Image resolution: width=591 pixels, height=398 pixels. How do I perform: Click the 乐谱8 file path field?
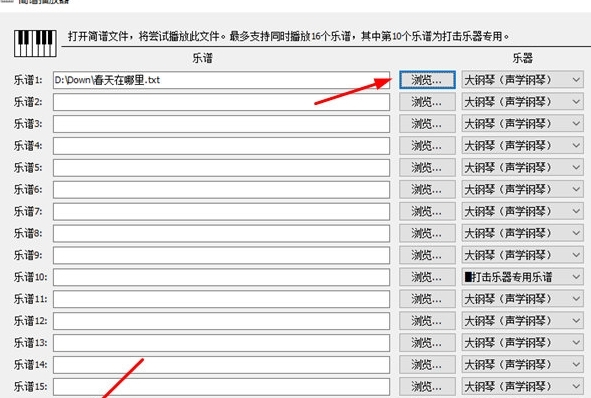point(221,233)
